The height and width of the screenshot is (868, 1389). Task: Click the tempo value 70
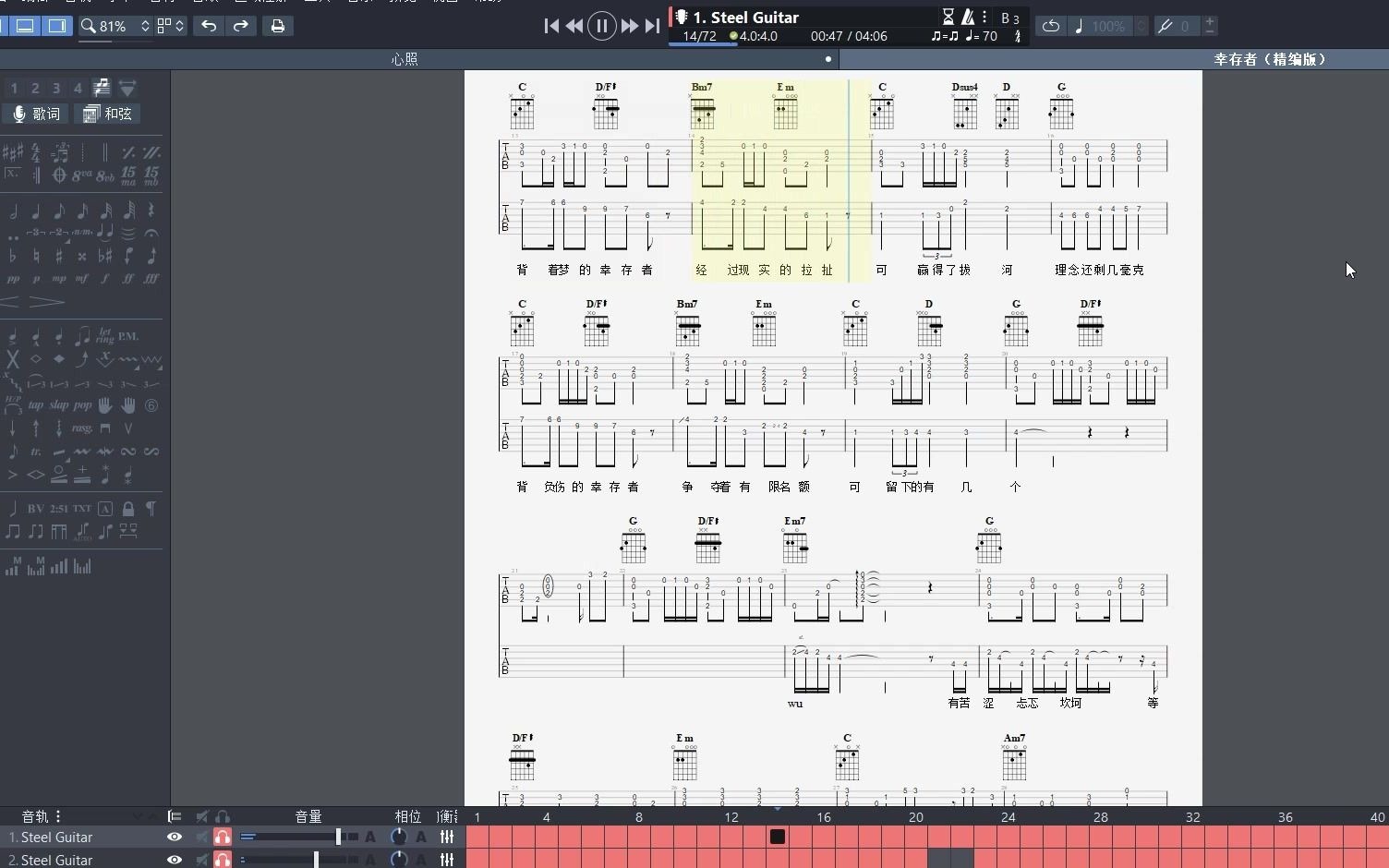990,36
